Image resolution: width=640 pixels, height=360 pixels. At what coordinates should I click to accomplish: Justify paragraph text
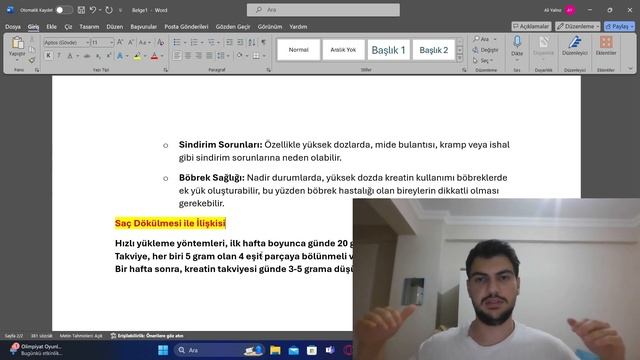click(209, 56)
